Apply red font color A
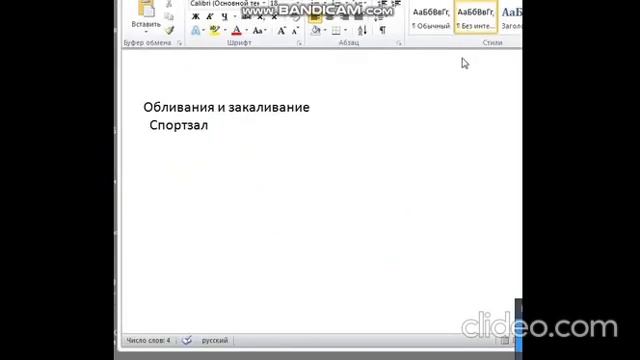640x360 pixels. click(236, 31)
